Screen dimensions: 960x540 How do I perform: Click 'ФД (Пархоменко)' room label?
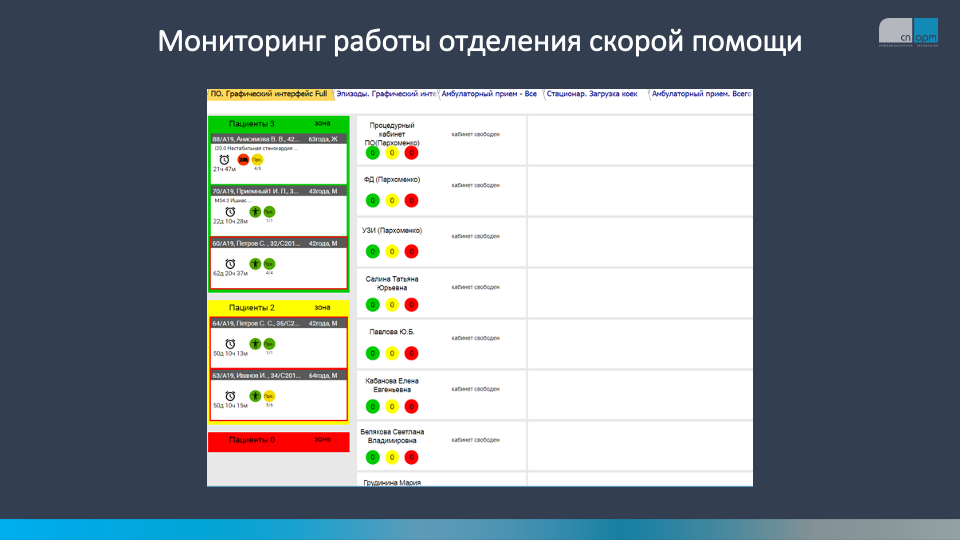tap(392, 180)
